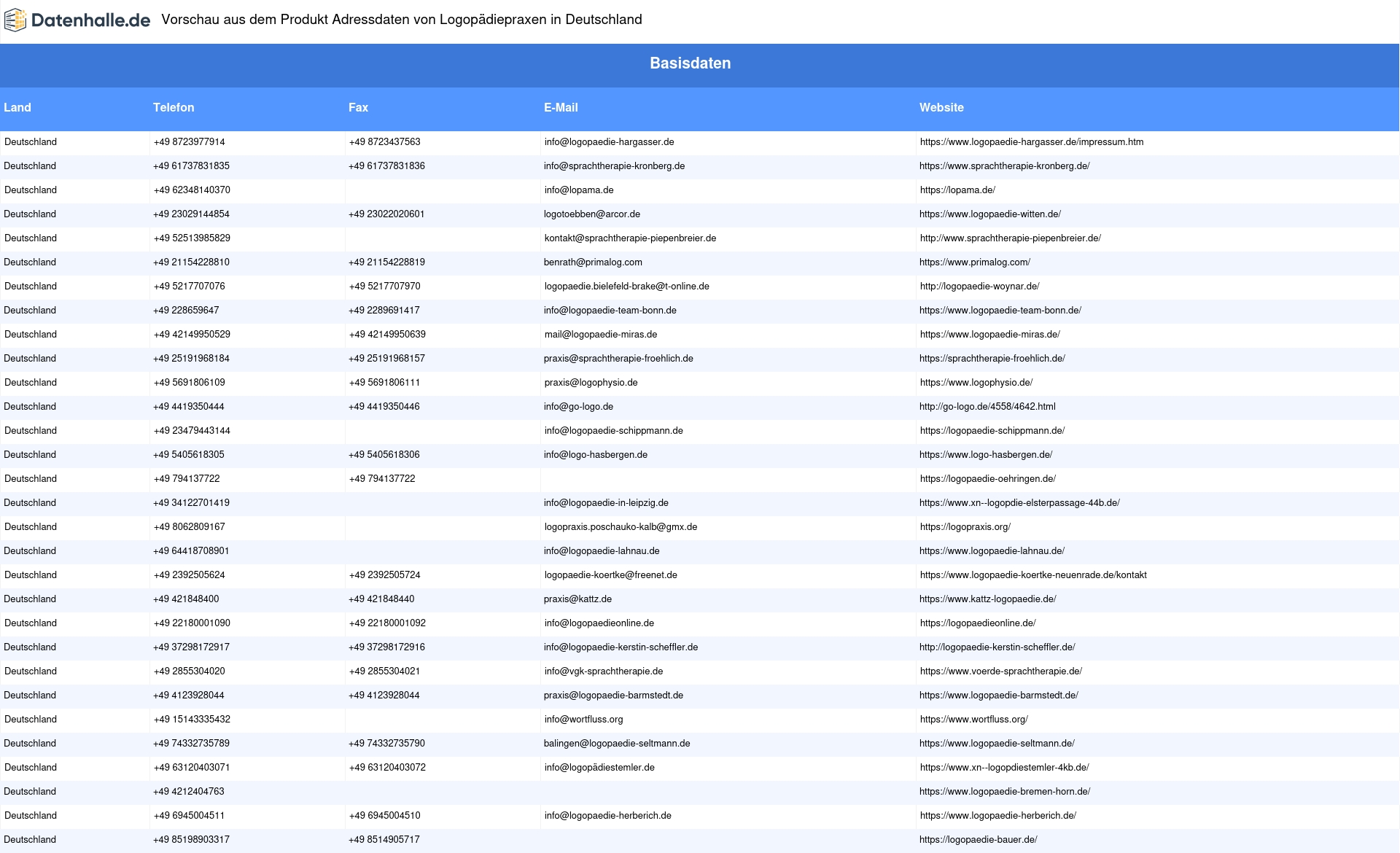Click website https://www.logopaedie-team-bonn.de/
1400x853 pixels.
coord(1000,311)
